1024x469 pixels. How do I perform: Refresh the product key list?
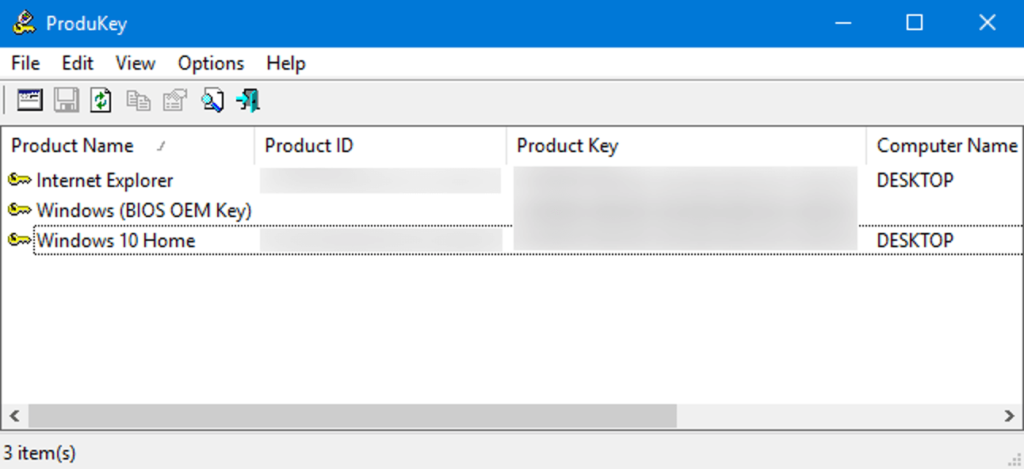[100, 100]
